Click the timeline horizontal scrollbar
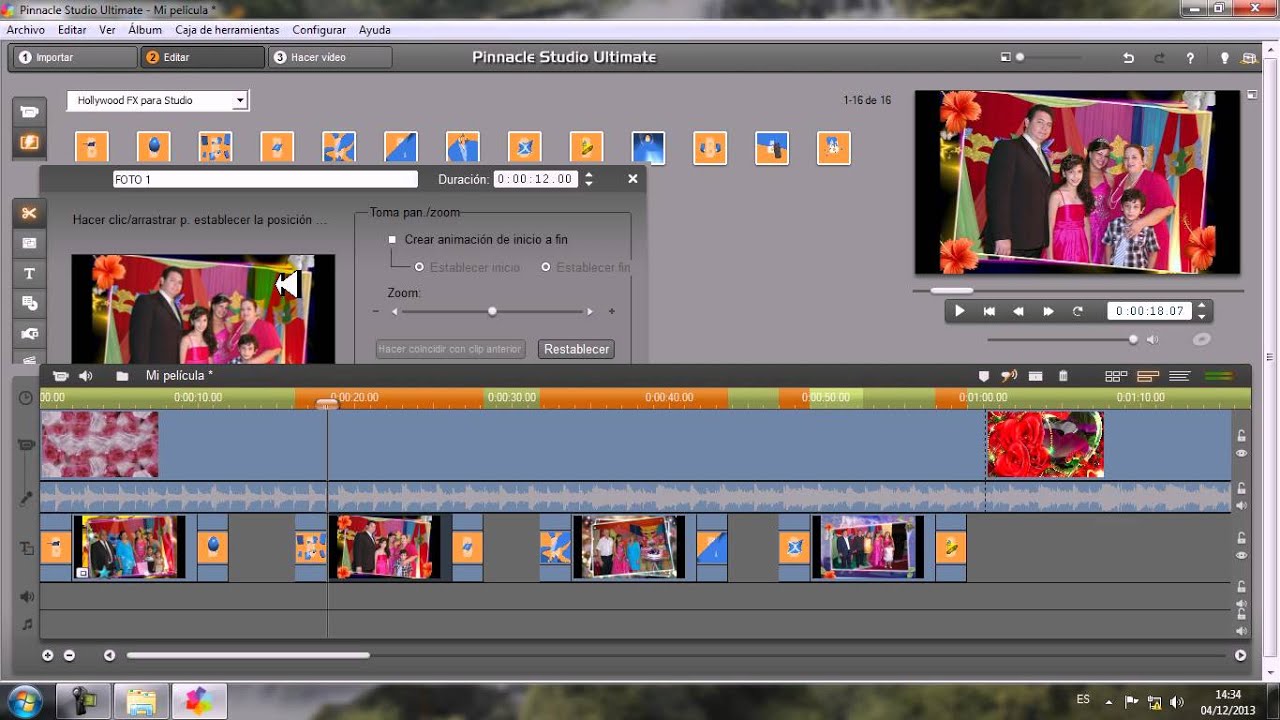Viewport: 1280px width, 720px height. click(x=248, y=655)
